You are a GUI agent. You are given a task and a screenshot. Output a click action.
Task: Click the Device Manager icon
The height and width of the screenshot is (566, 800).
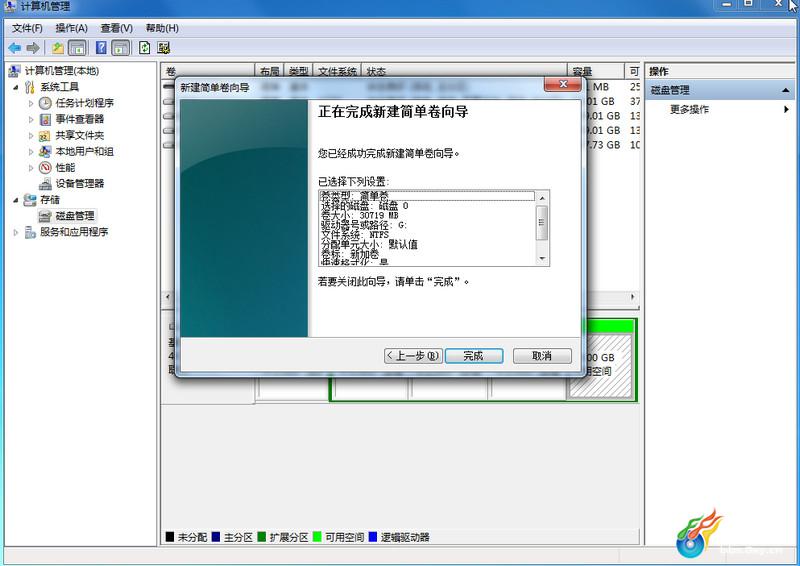45,184
